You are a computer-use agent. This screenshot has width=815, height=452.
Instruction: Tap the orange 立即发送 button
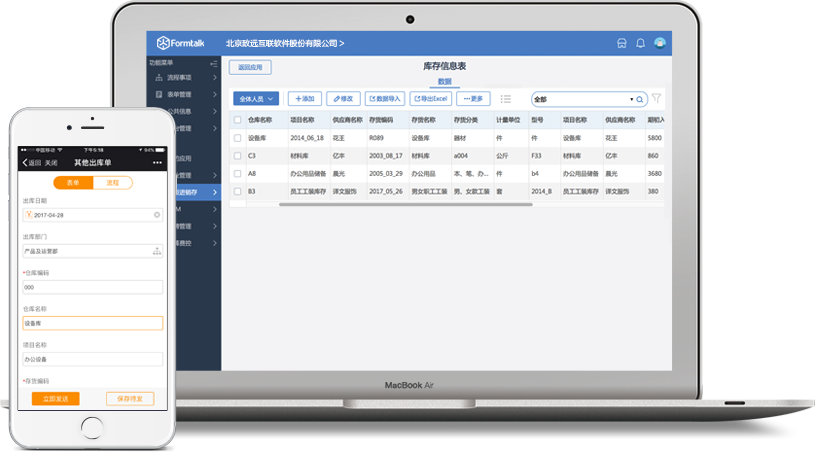(56, 398)
